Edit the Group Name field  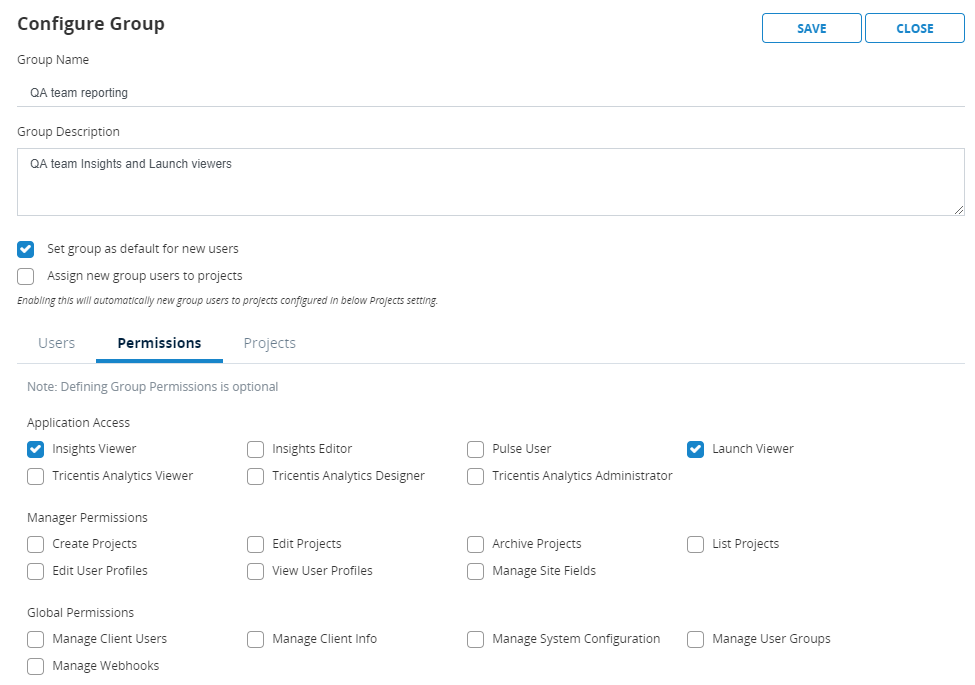[490, 93]
